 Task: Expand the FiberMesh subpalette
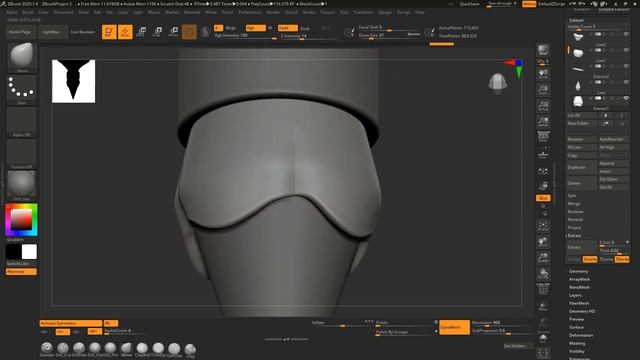579,303
